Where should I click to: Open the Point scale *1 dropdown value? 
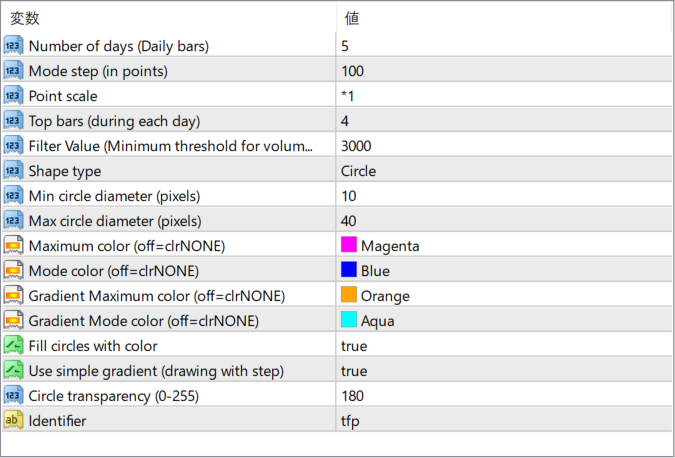coord(347,96)
